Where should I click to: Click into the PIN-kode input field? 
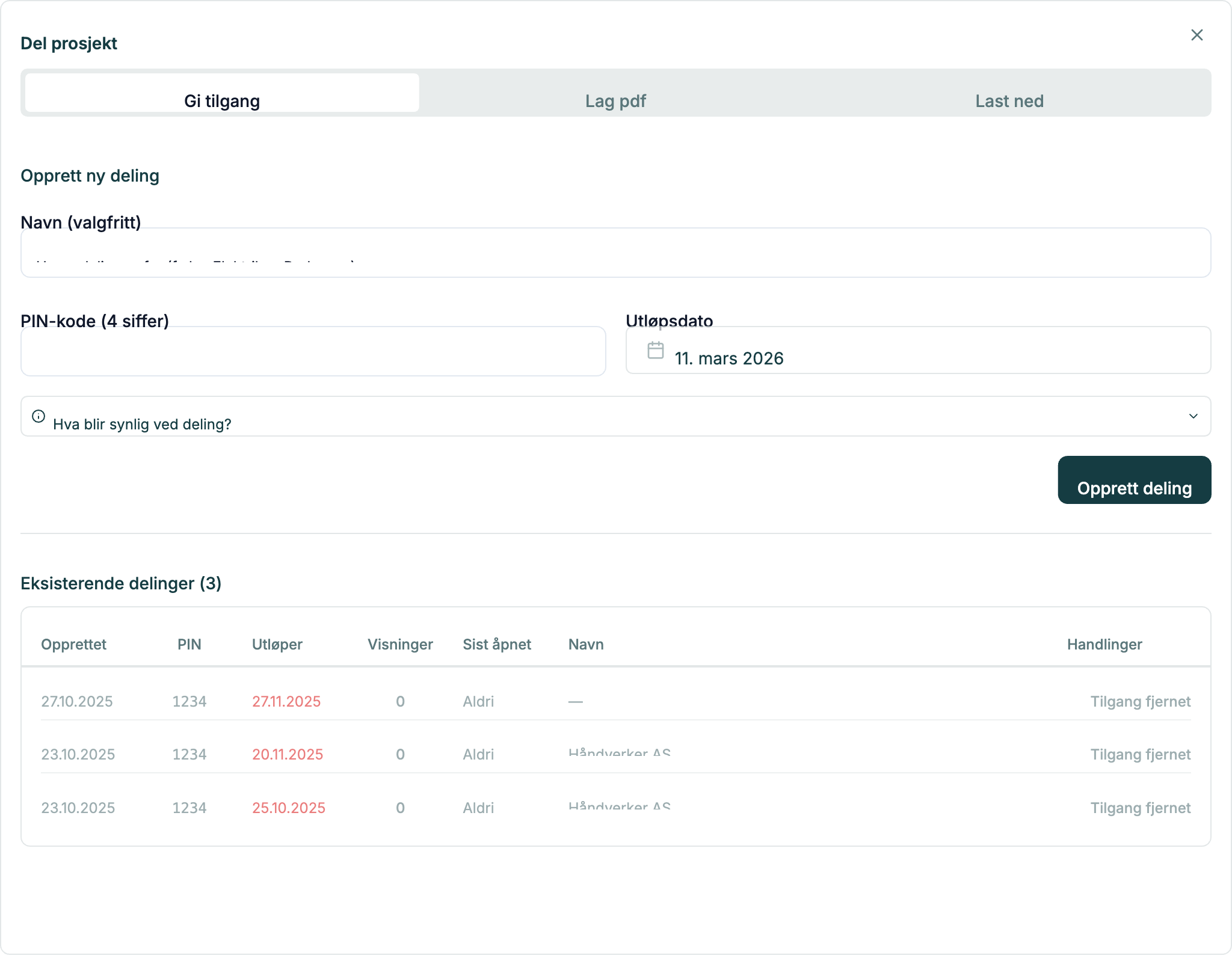point(313,351)
